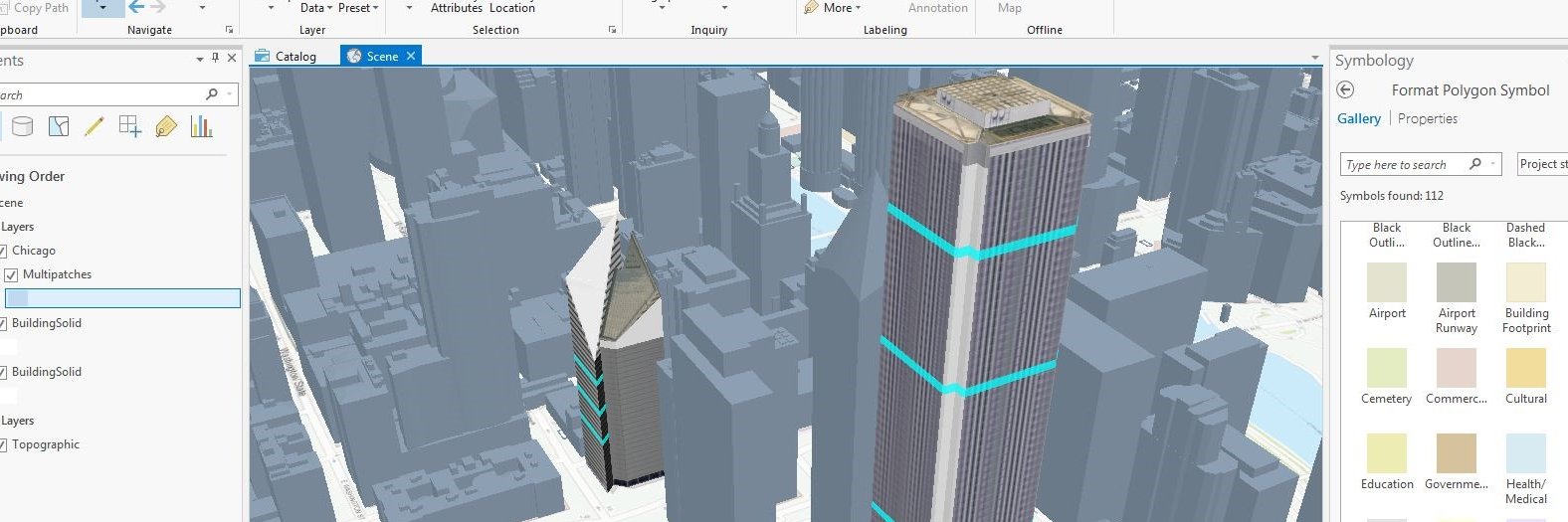Select Cemetery symbol swatch

click(1387, 368)
